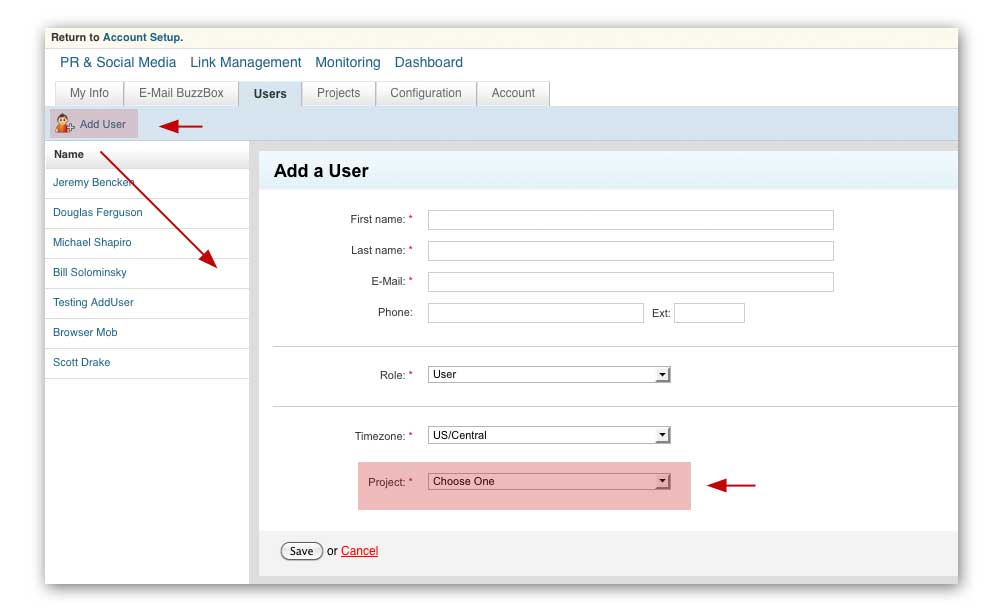Open Link Management section

245,63
